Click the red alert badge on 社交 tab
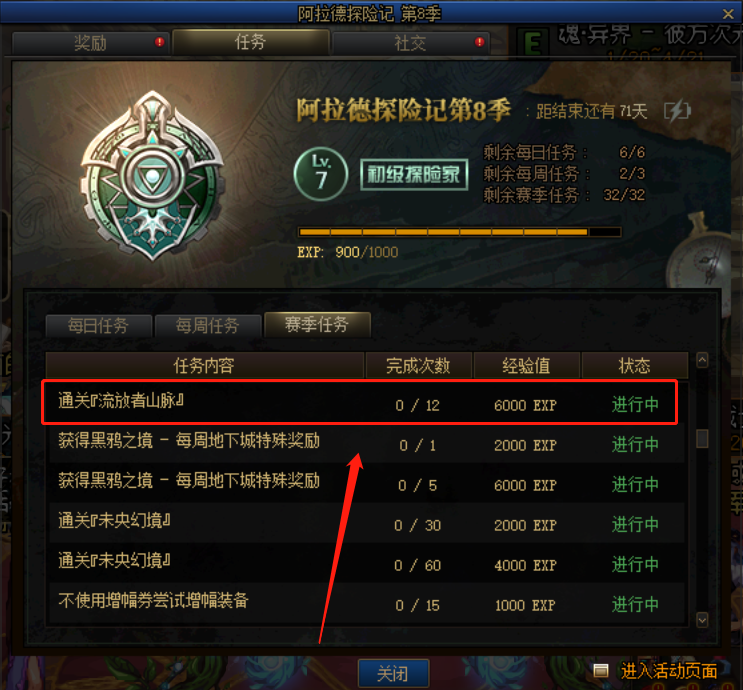Image resolution: width=743 pixels, height=690 pixels. tap(480, 42)
